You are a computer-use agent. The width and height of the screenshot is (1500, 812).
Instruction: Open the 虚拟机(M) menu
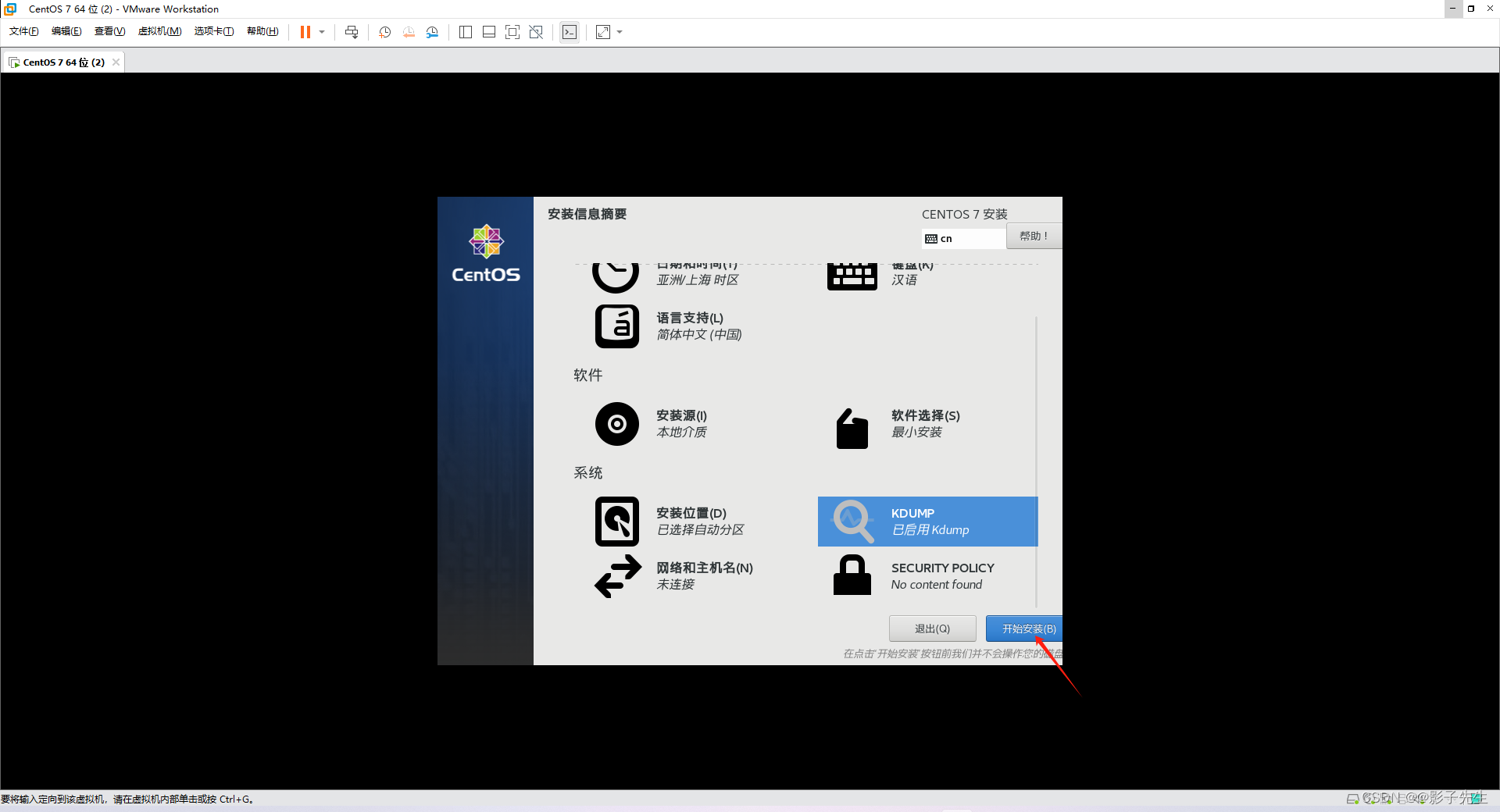159,31
